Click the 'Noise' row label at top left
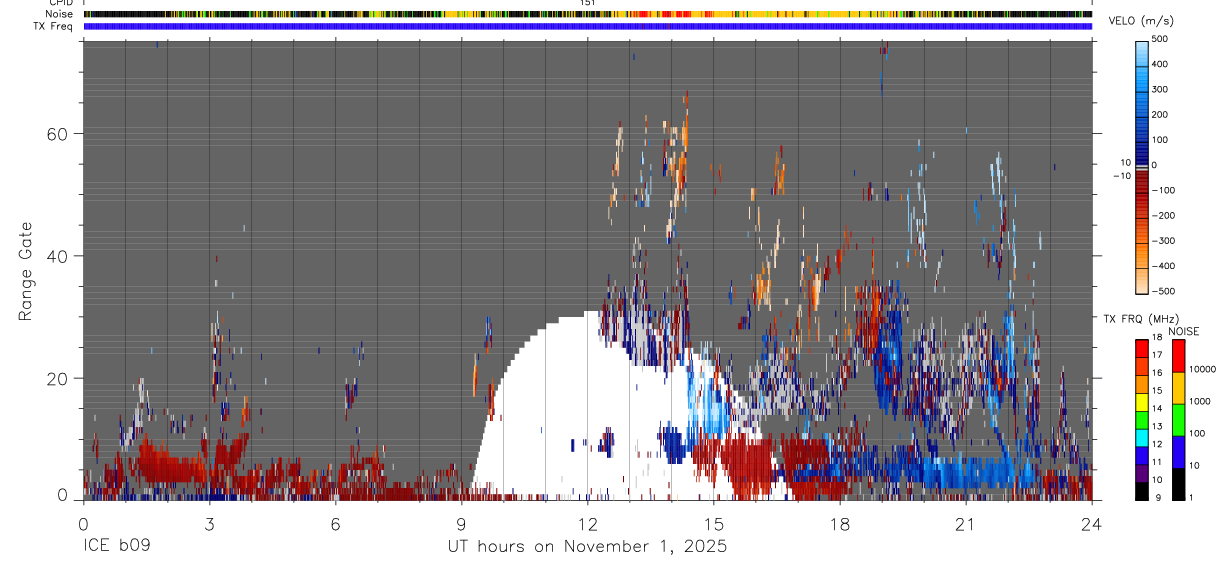Image resolution: width=1228 pixels, height=567 pixels. click(x=60, y=14)
